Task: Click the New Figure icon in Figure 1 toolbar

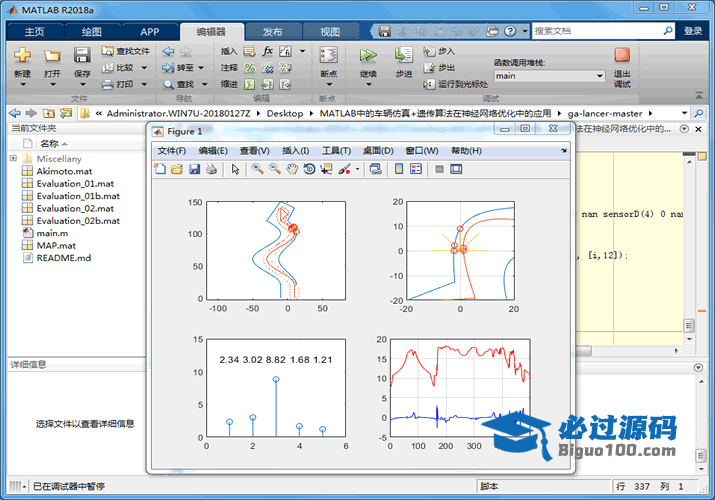Action: click(160, 169)
